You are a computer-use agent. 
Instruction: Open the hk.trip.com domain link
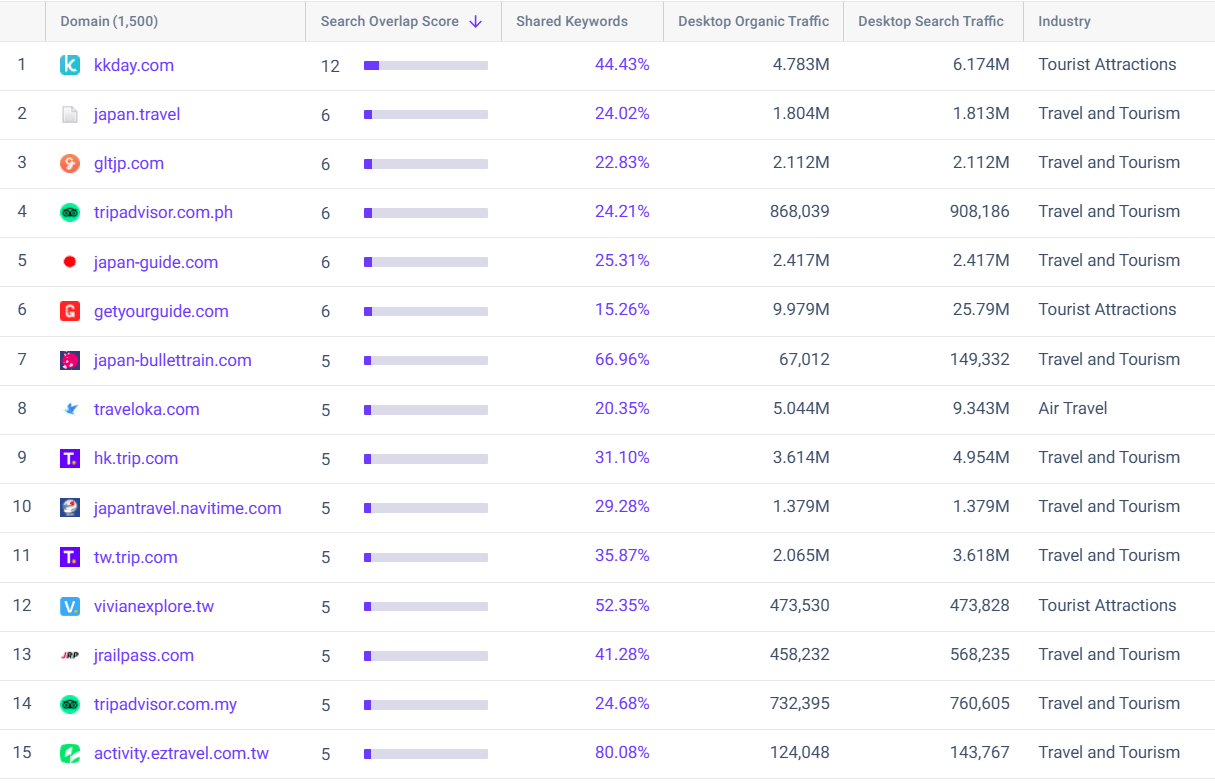[x=136, y=458]
